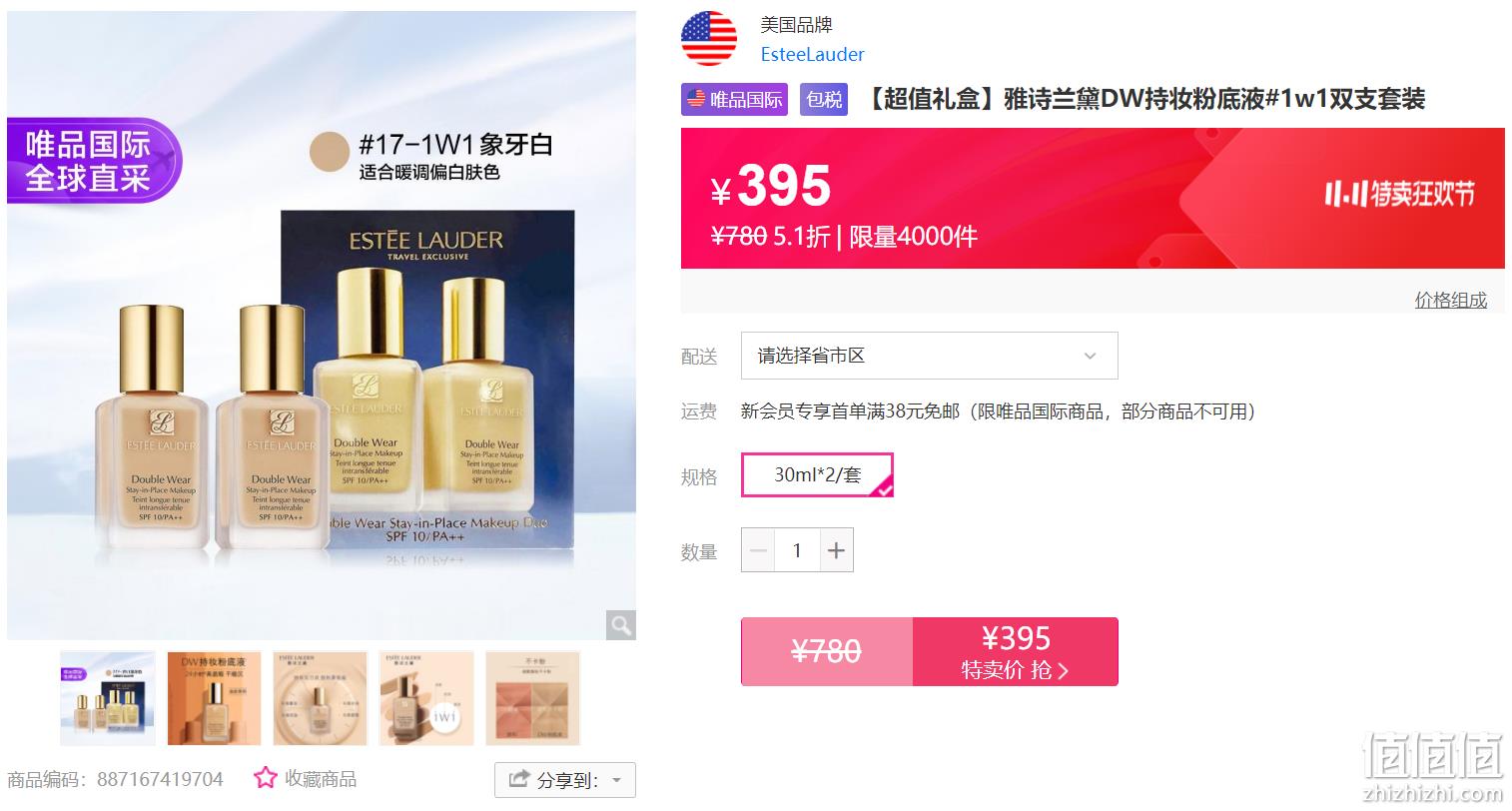Select first thumbnail with gift box
The image size is (1512, 811).
coord(108,698)
